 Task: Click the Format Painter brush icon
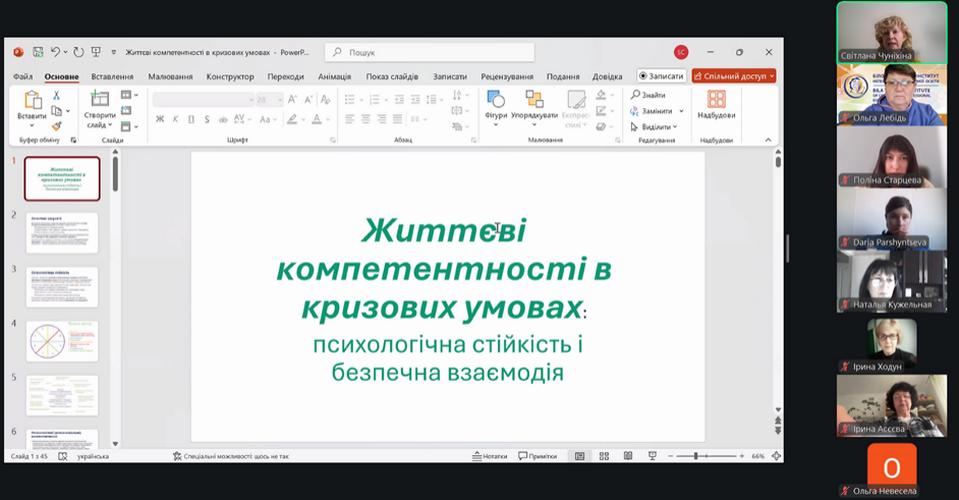pos(57,126)
